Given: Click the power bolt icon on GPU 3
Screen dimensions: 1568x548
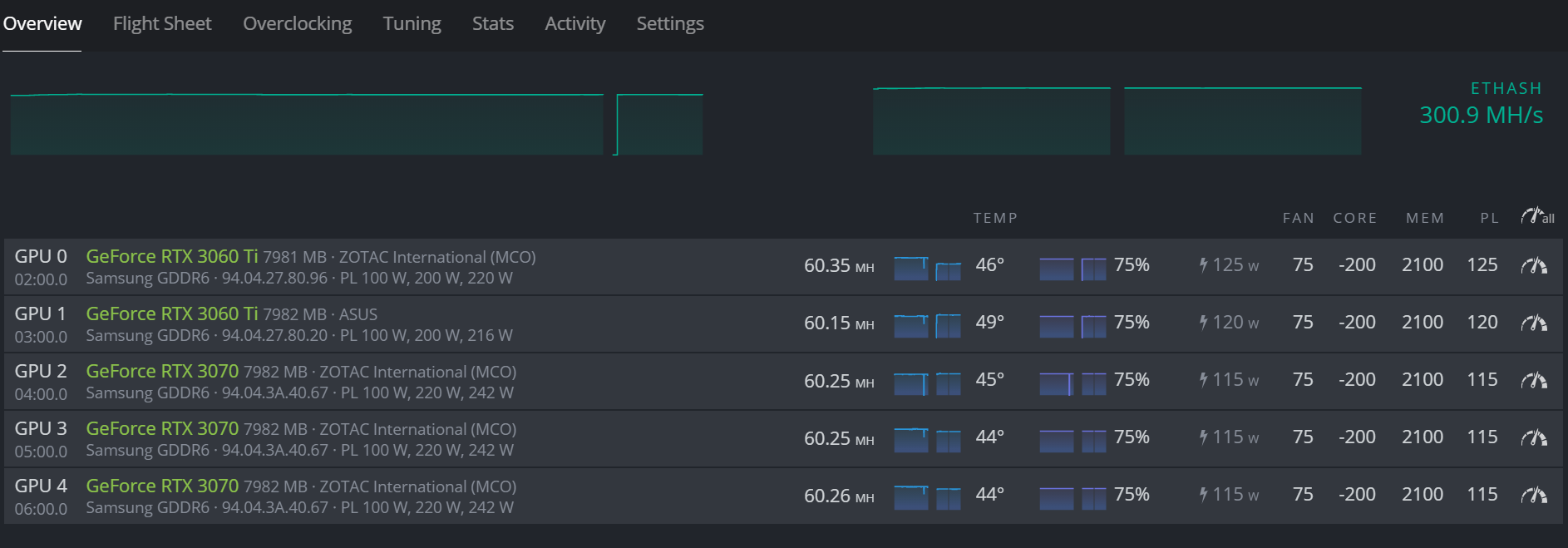Looking at the screenshot, I should point(1203,437).
